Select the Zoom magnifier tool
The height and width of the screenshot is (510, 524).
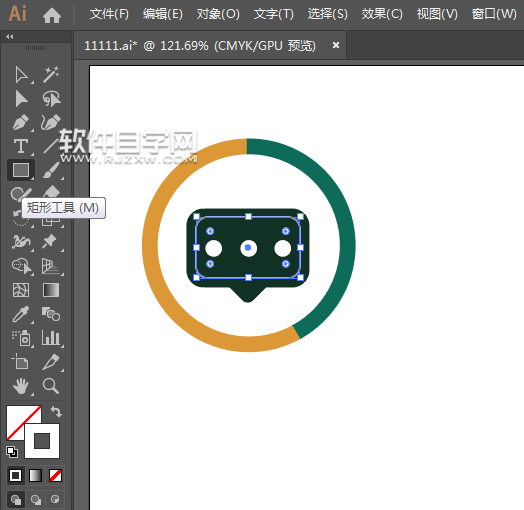(51, 386)
